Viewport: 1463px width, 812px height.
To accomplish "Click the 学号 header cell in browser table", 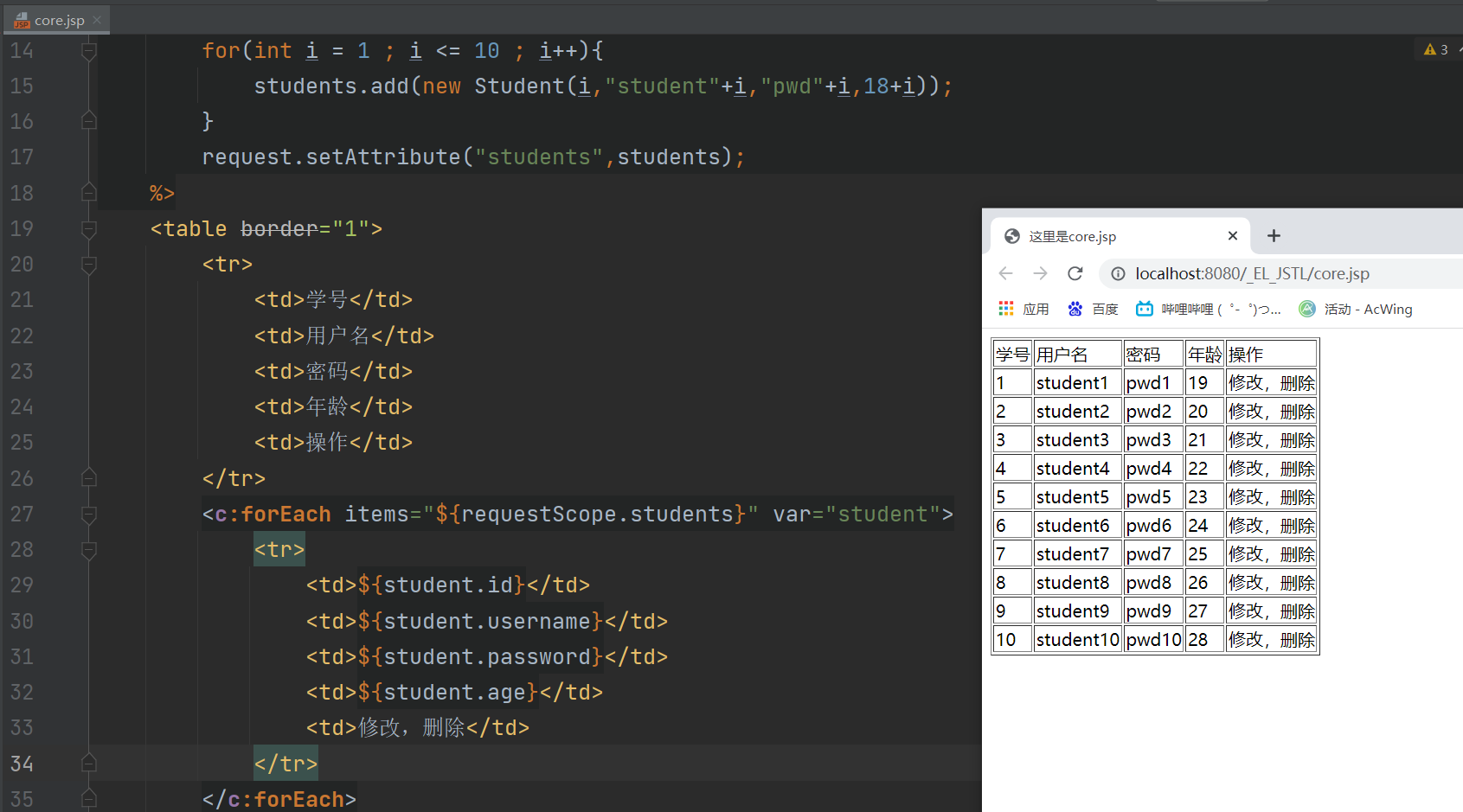I will [x=1012, y=355].
